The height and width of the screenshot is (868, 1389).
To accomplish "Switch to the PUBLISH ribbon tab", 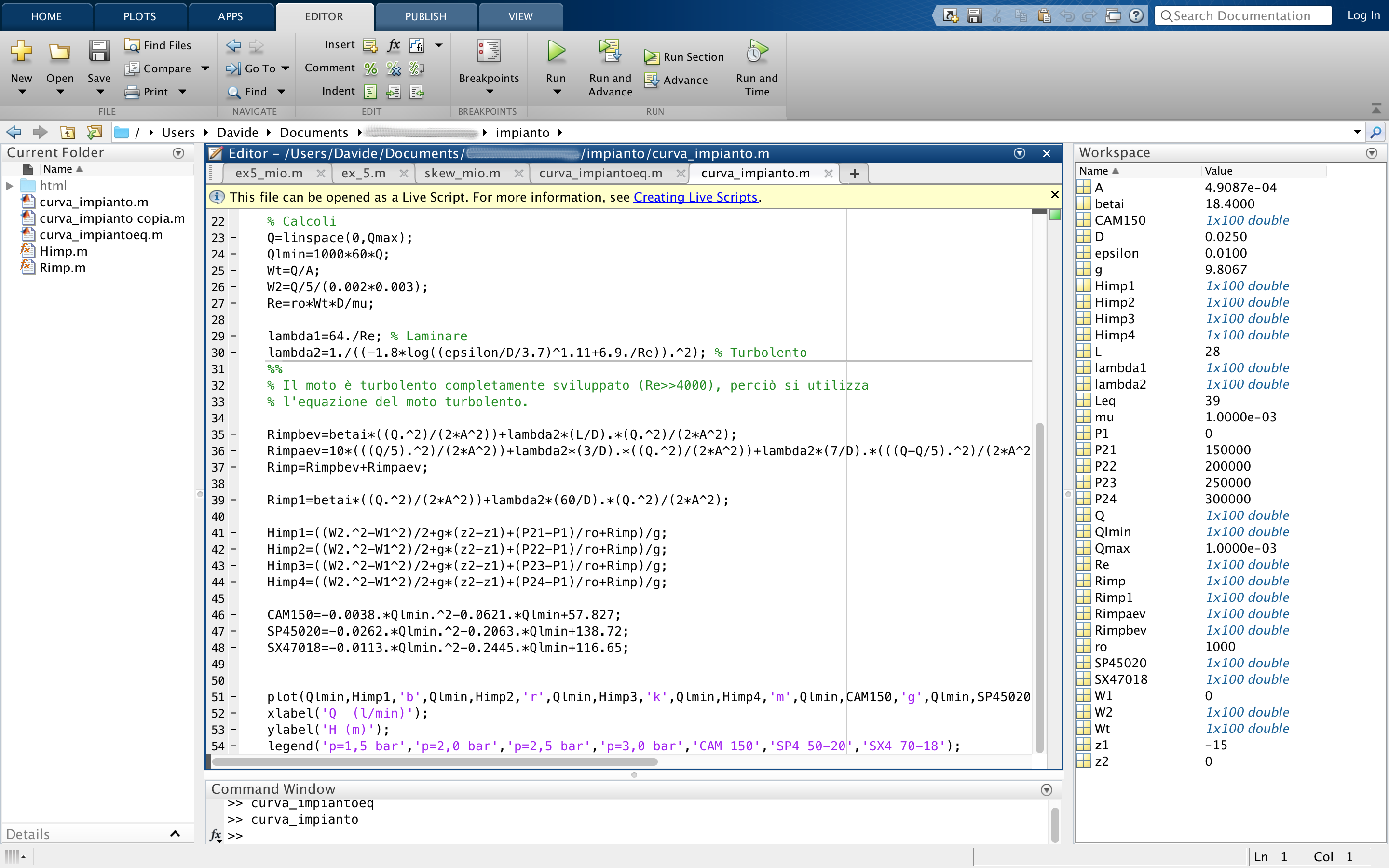I will click(425, 16).
